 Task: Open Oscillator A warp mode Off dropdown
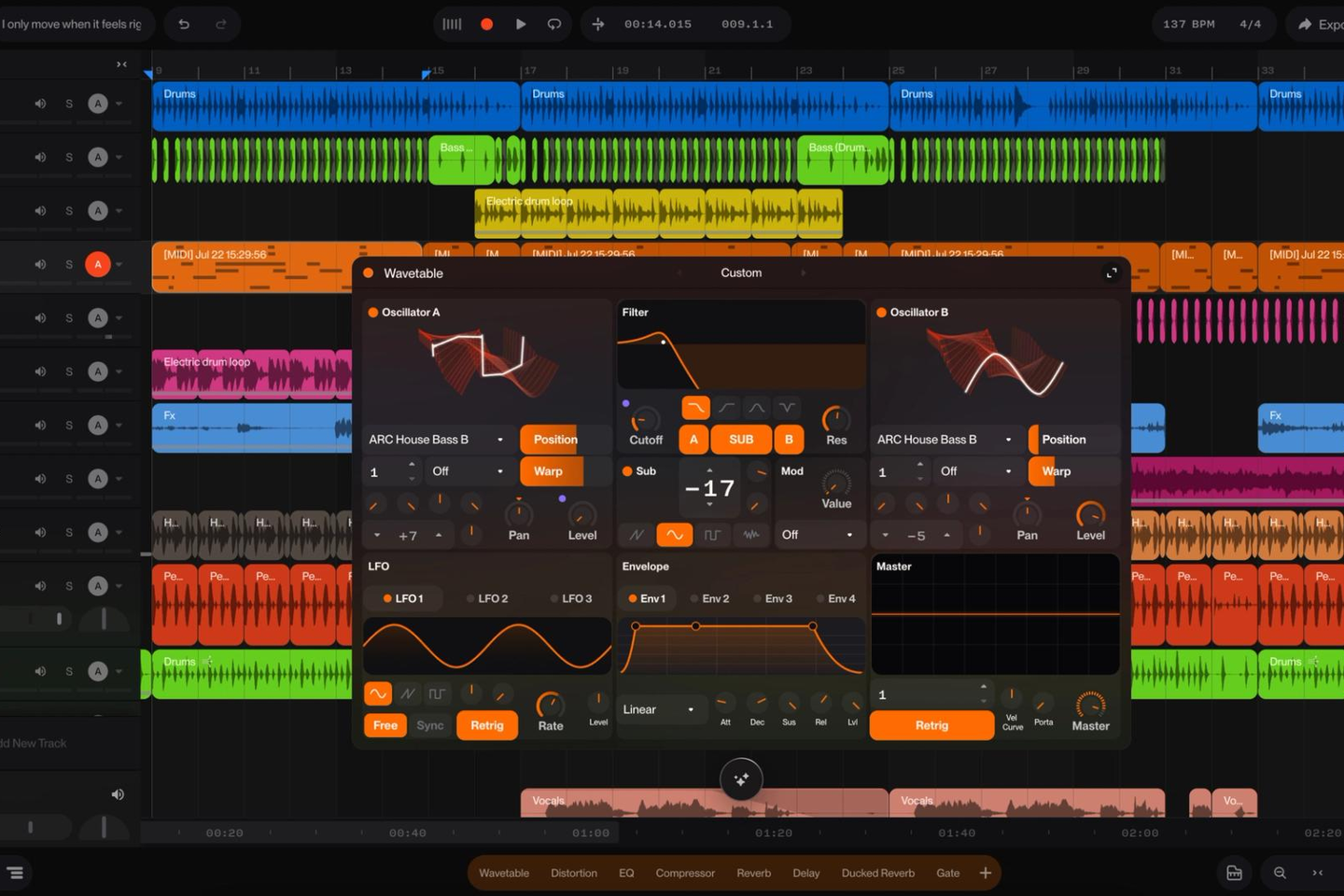[469, 471]
